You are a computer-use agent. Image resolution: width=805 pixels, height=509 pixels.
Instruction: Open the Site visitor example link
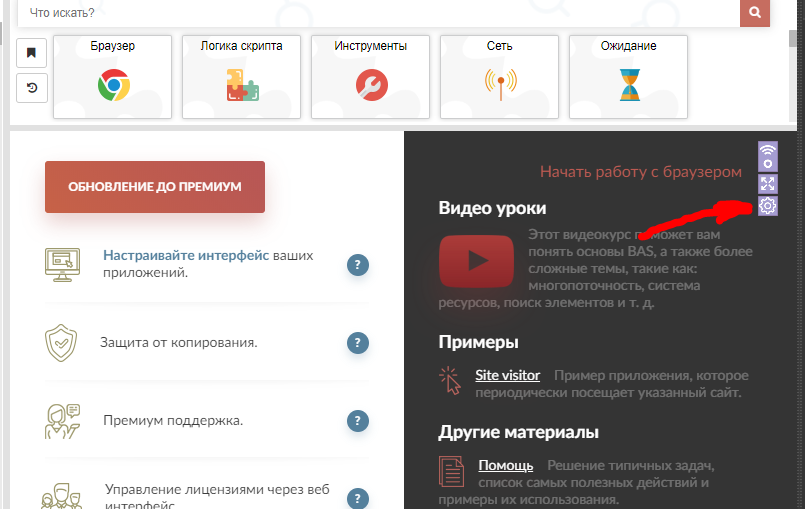(x=507, y=375)
